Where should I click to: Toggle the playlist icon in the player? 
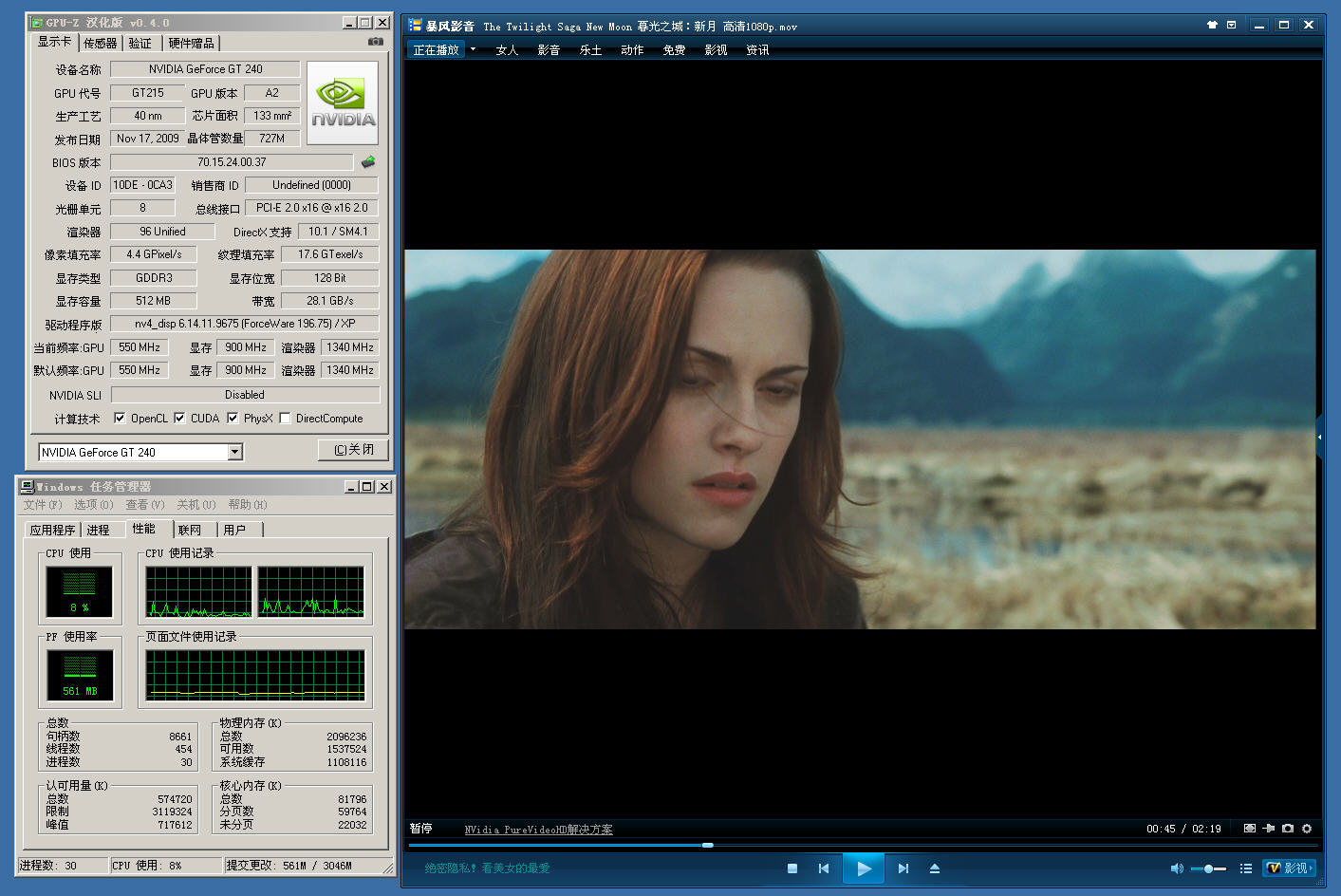(x=1246, y=868)
